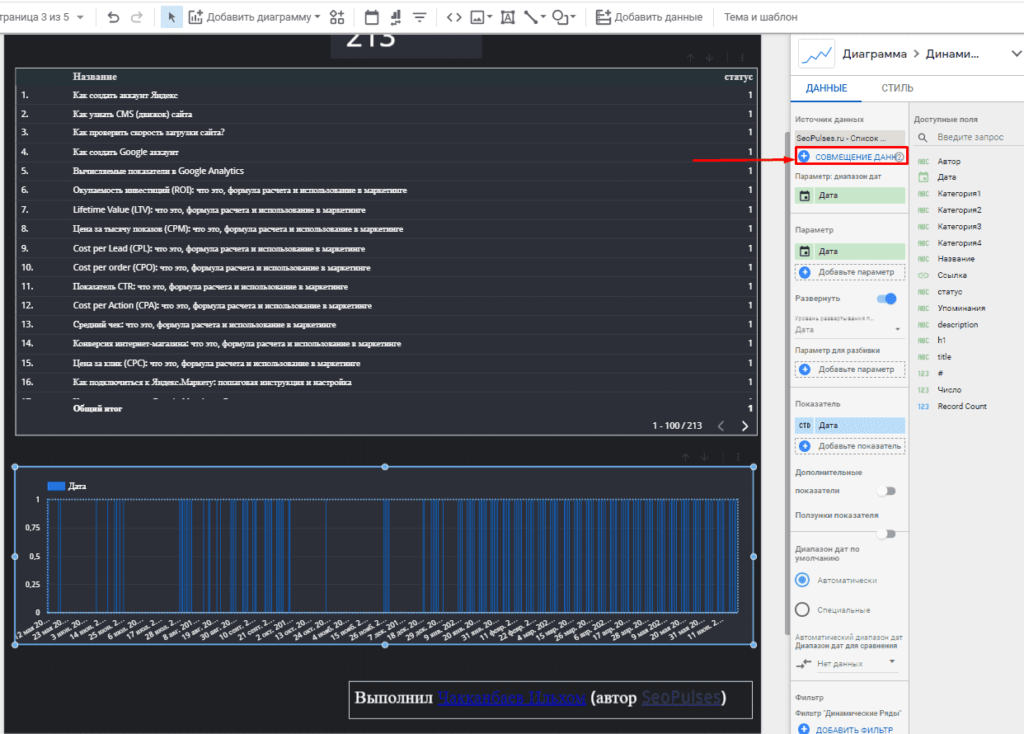Click Добавьте параметр under Параметр для разбивки
Viewport: 1024px width, 734px height.
850,370
